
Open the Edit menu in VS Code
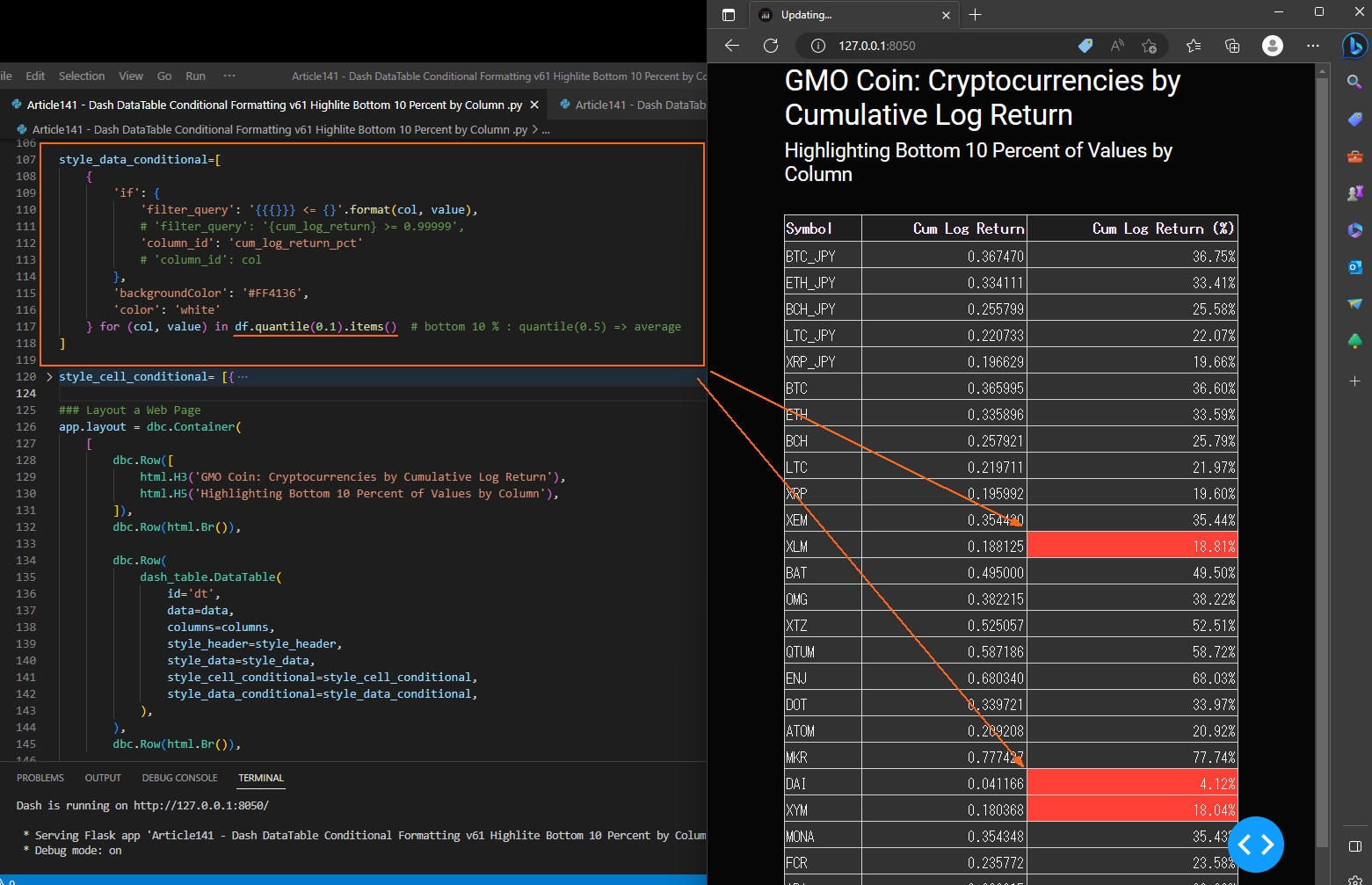click(x=35, y=76)
